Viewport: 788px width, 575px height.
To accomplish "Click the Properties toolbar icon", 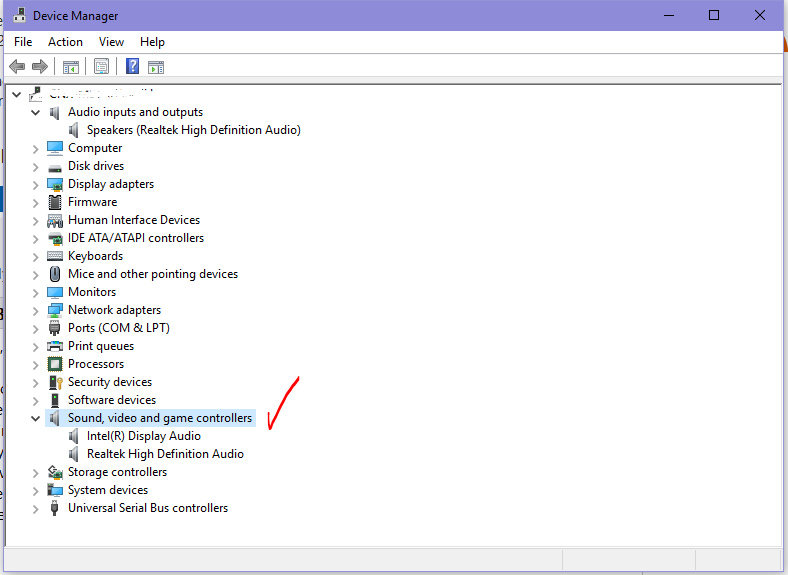I will pos(102,66).
